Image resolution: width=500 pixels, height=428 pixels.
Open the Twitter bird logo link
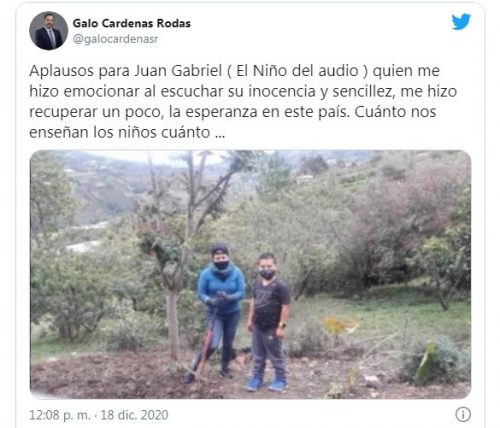(x=461, y=21)
